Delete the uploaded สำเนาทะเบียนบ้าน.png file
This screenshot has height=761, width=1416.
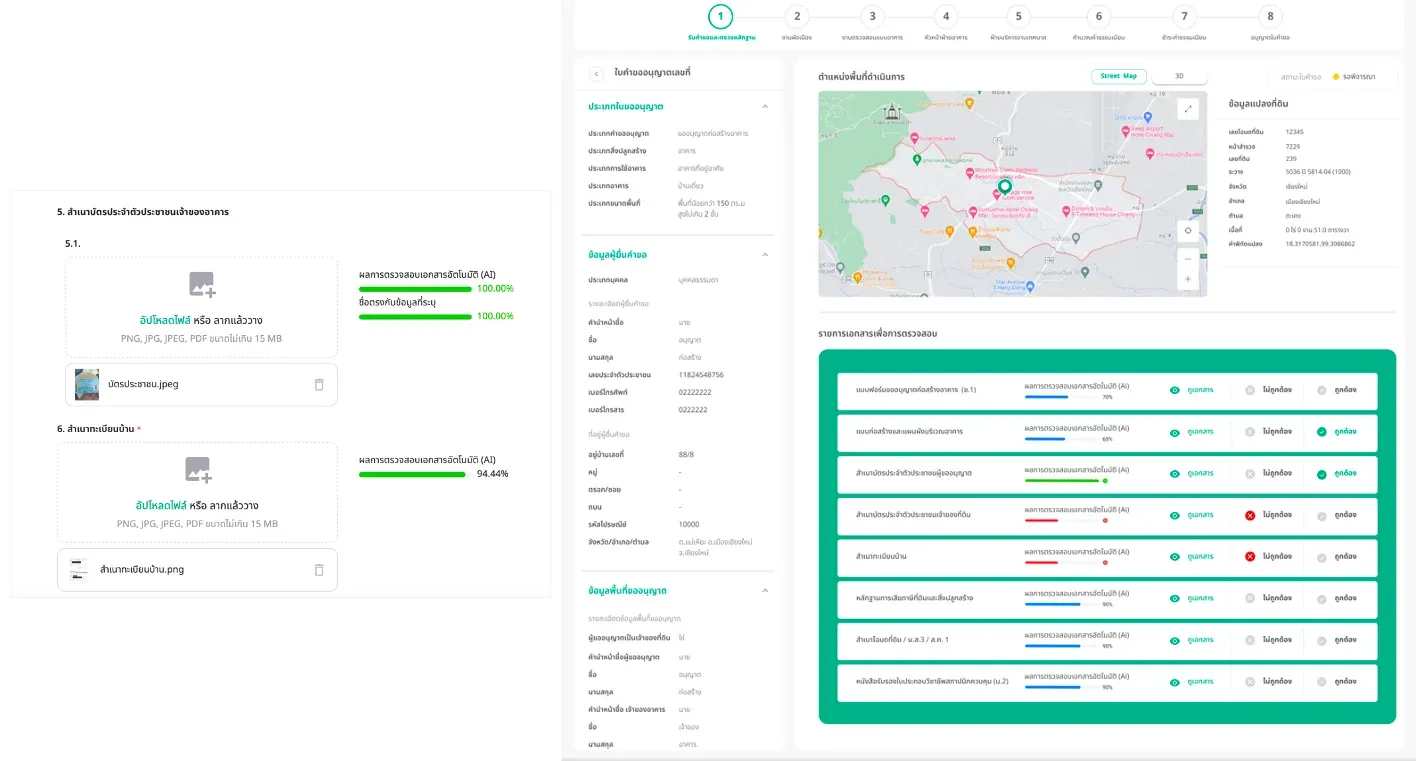click(x=319, y=570)
